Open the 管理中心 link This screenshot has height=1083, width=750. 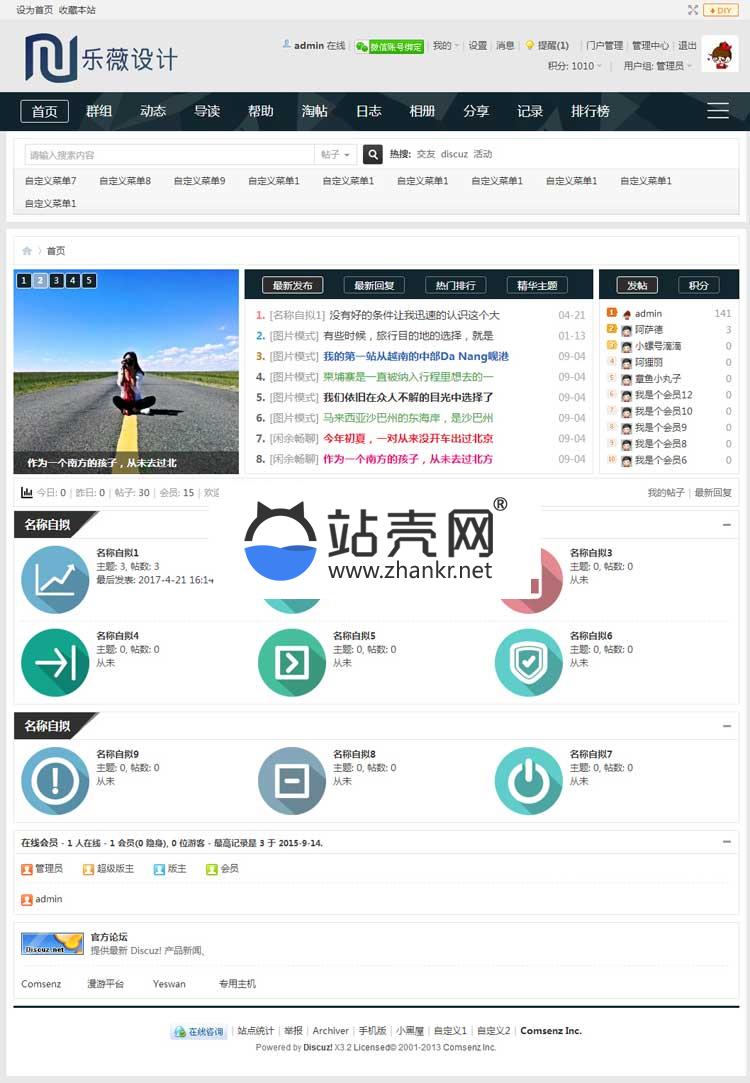pyautogui.click(x=651, y=46)
